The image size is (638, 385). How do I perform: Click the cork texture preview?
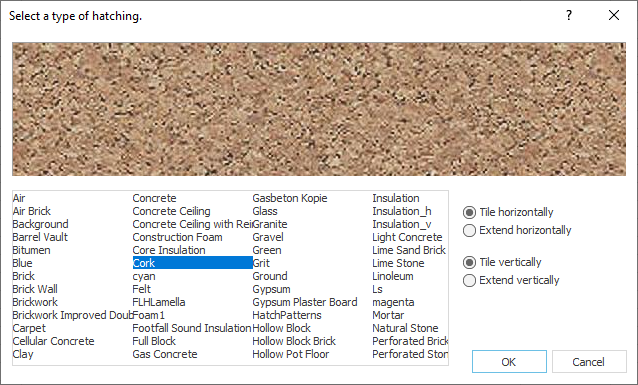319,109
